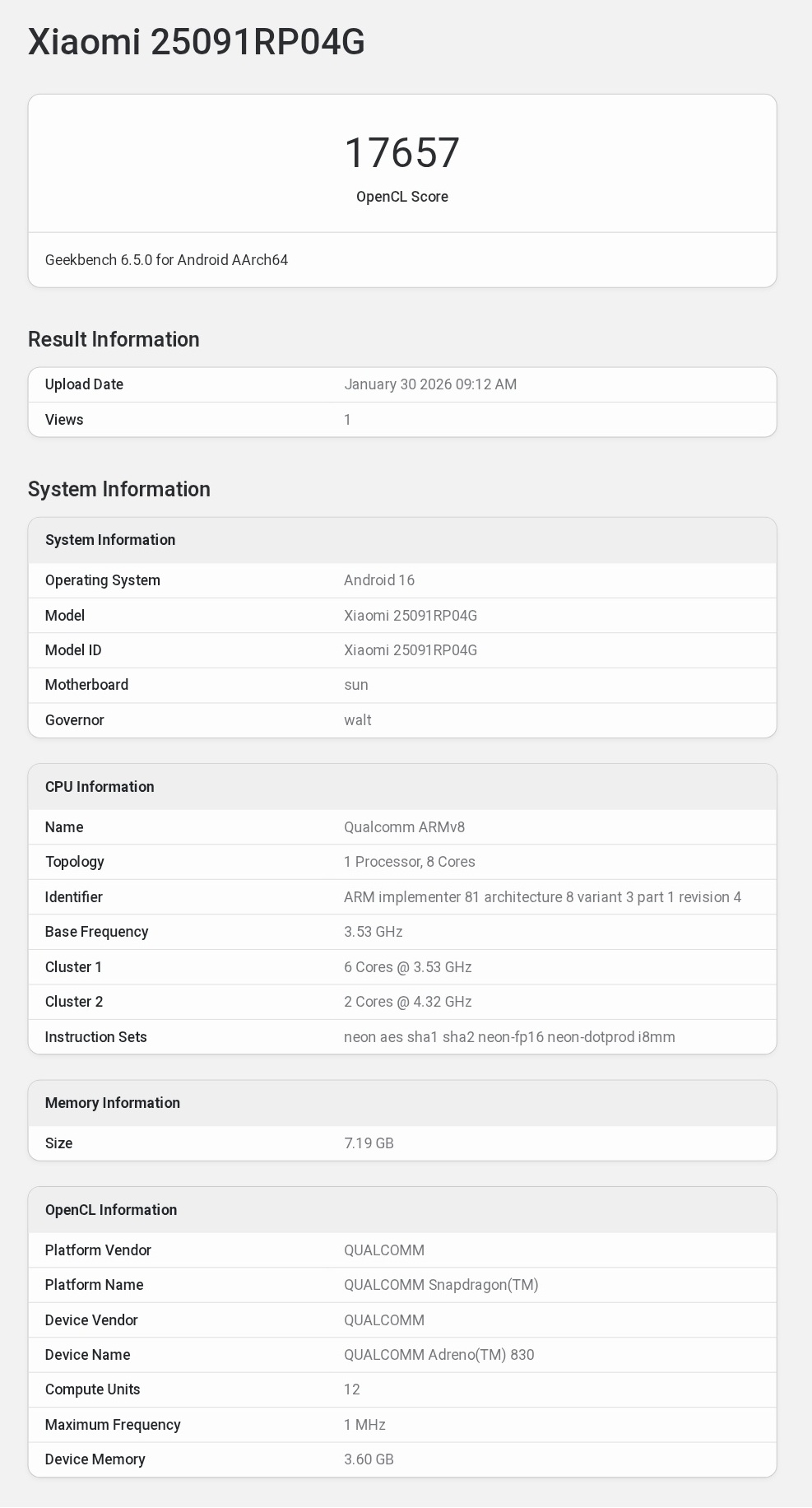Click Geekbench 6.5.0 for Android AArch64 text
The height and width of the screenshot is (1508, 812).
pos(166,260)
